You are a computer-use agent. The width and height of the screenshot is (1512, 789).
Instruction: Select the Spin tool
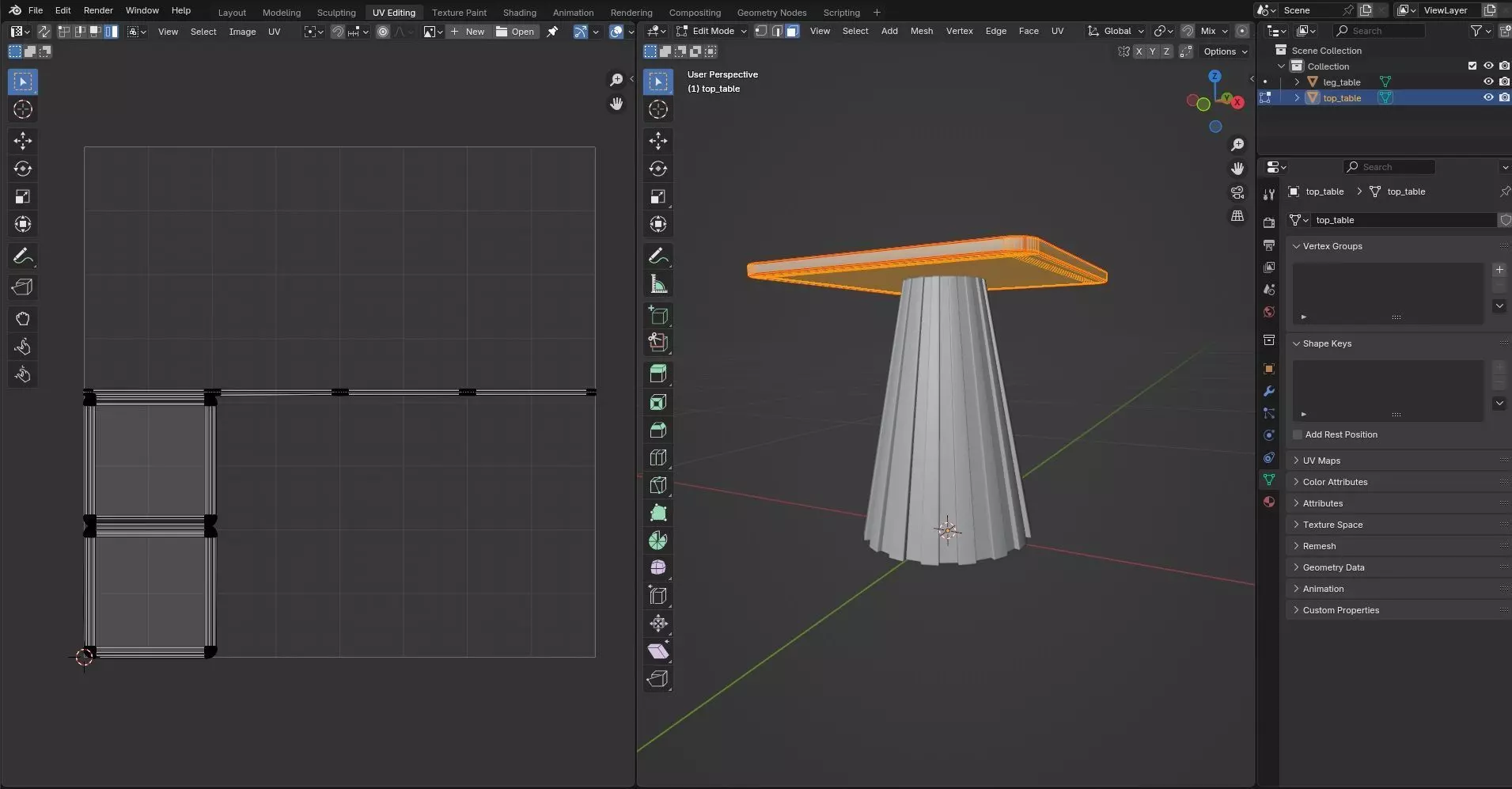click(658, 541)
